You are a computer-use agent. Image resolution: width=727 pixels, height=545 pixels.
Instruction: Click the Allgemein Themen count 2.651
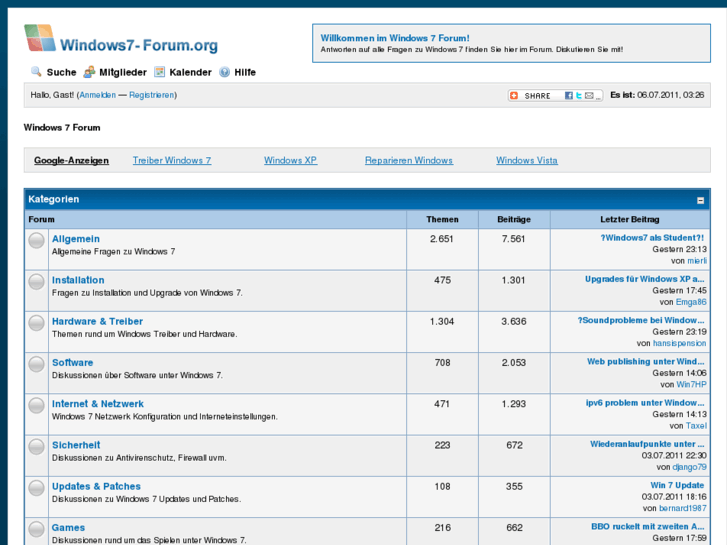[441, 239]
